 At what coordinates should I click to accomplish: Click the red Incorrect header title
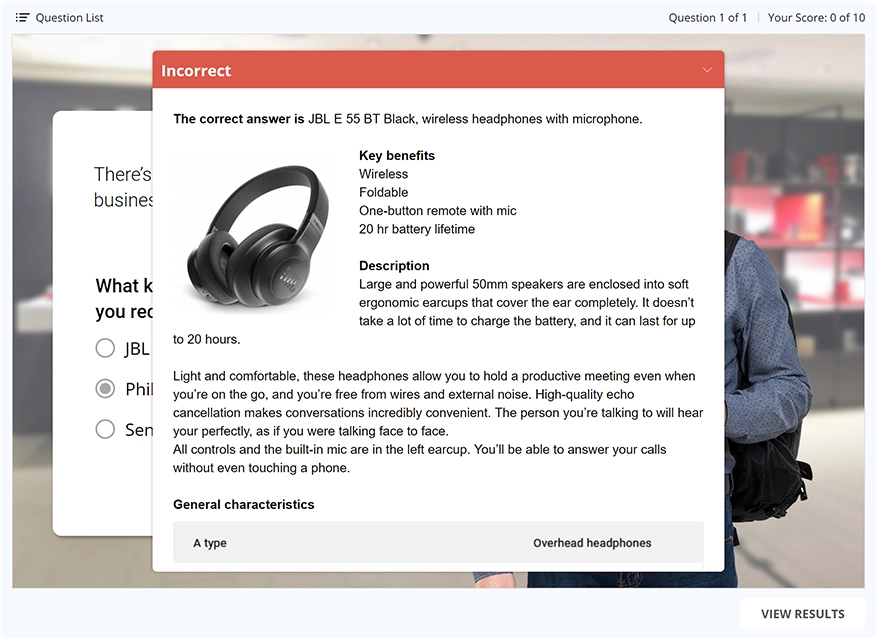pyautogui.click(x=196, y=71)
